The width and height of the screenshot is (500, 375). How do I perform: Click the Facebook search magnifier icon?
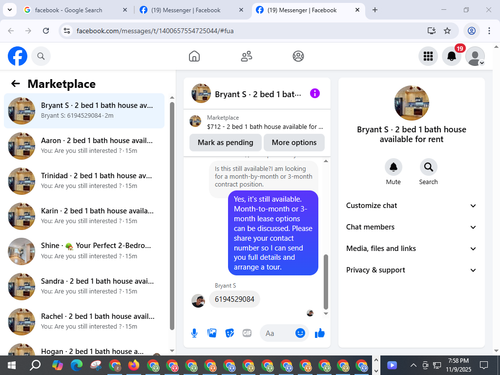[x=41, y=56]
